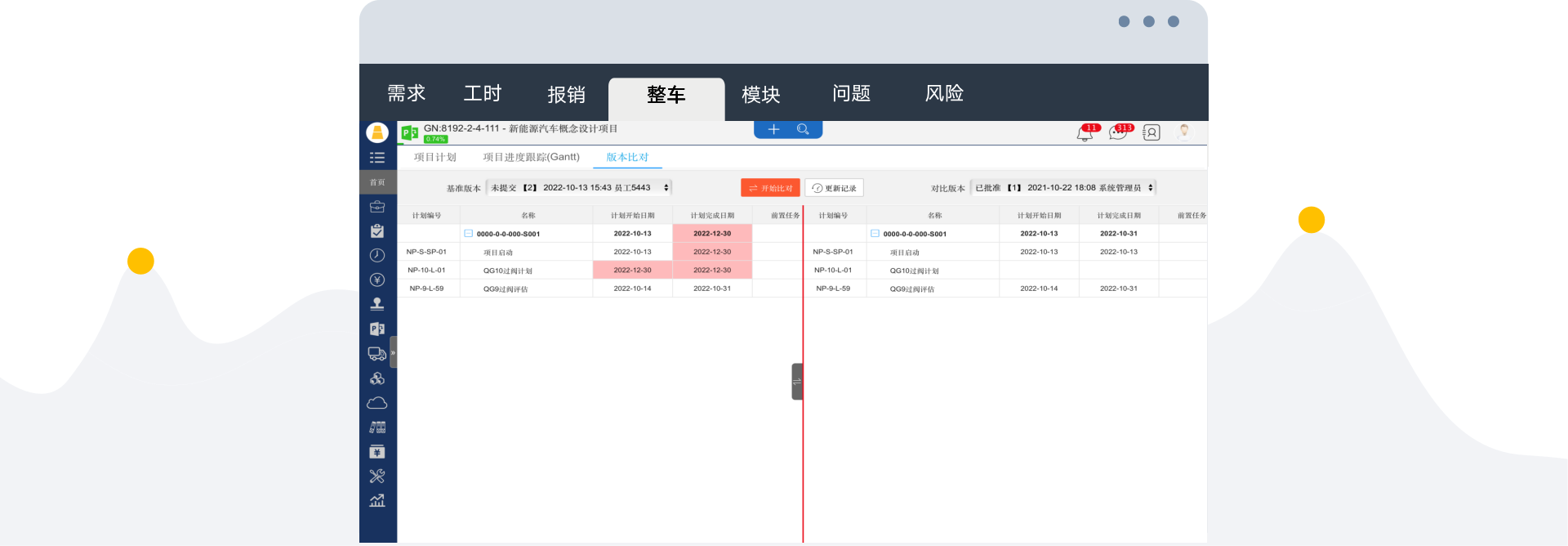Screen dimensions: 1568x546
Task: Open the clock icon in sidebar
Action: tap(377, 256)
